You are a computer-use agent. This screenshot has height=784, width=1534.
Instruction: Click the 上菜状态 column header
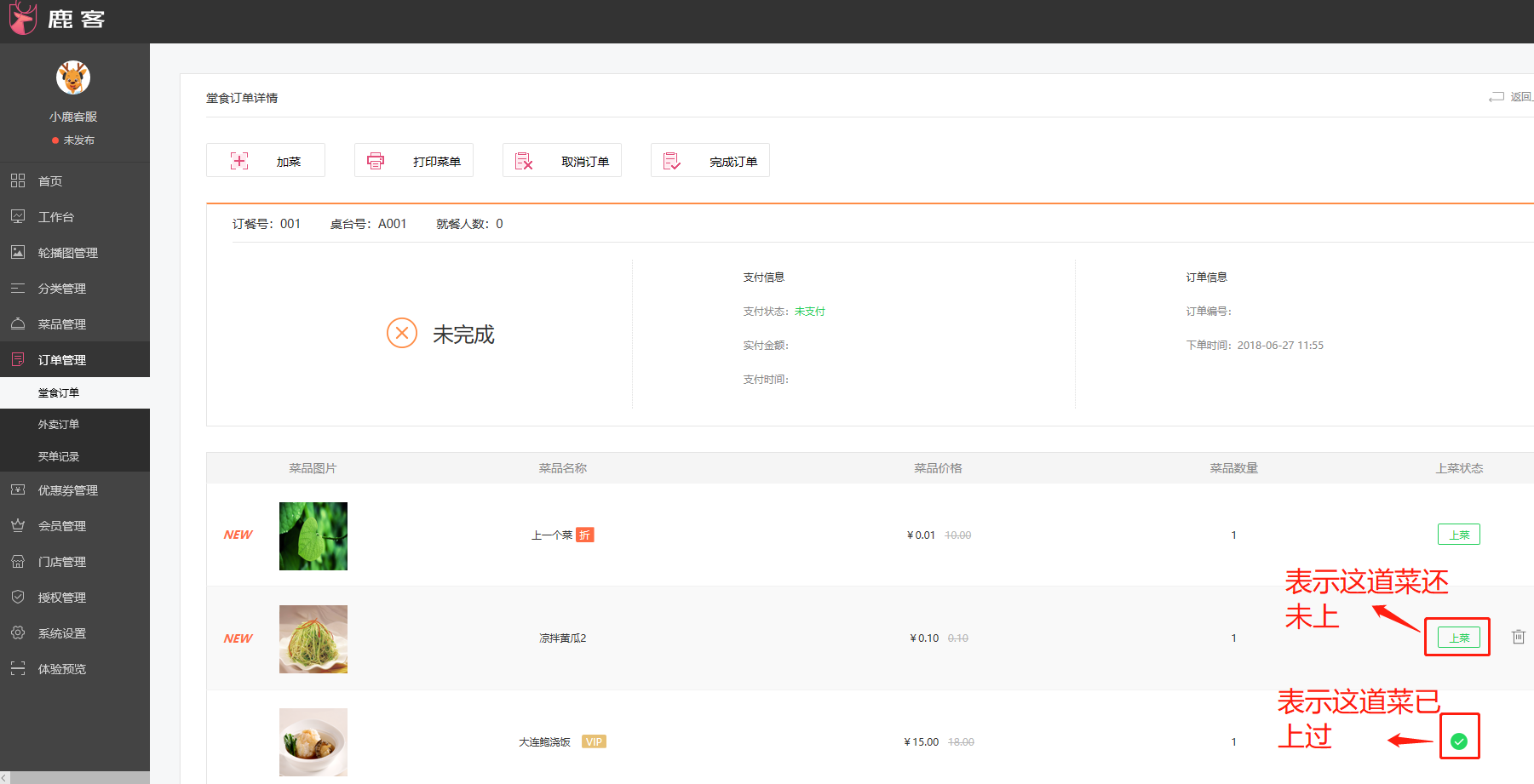pyautogui.click(x=1459, y=468)
